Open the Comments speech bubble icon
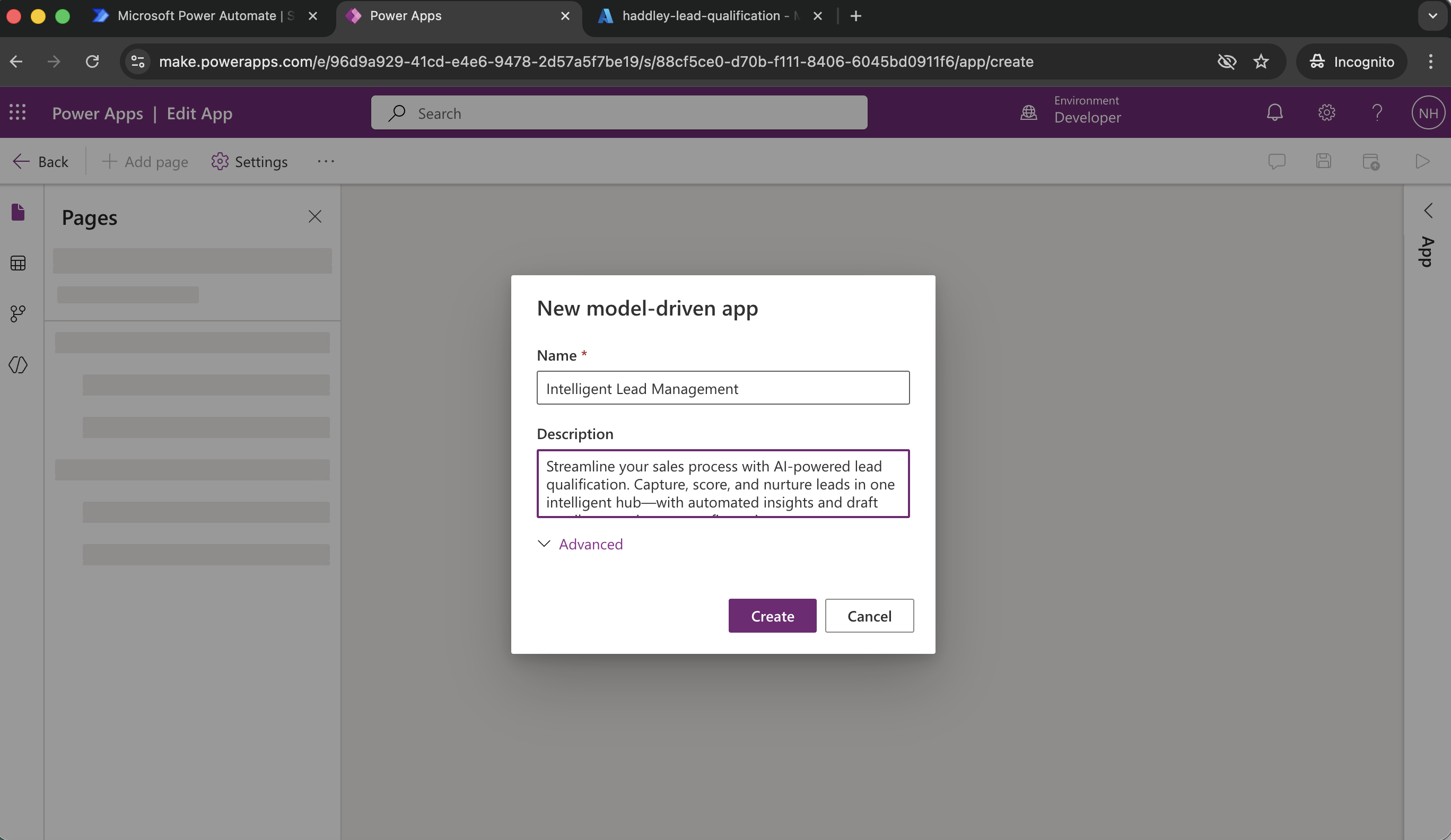The image size is (1451, 840). [x=1276, y=161]
